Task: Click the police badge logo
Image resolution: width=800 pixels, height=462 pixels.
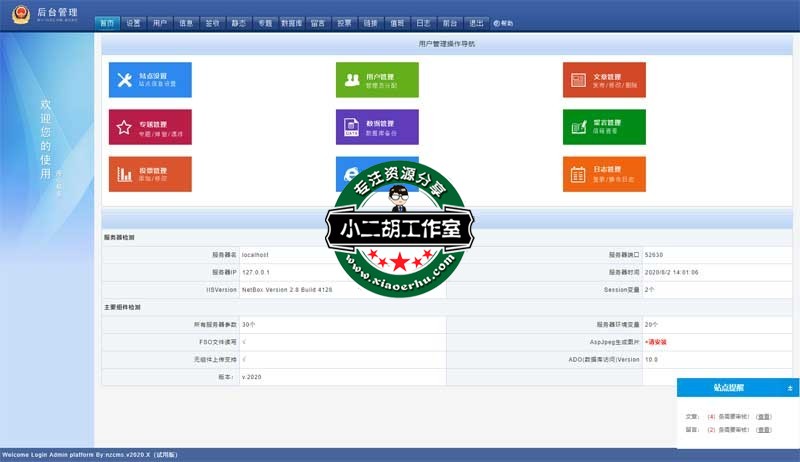Action: [20, 15]
